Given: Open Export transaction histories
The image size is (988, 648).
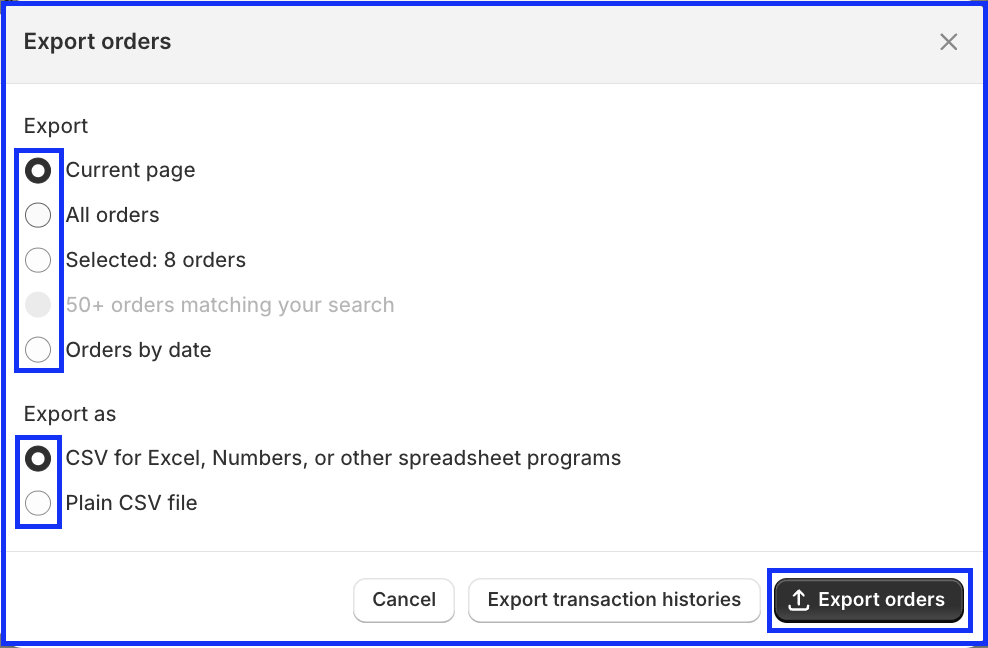Looking at the screenshot, I should [x=614, y=599].
